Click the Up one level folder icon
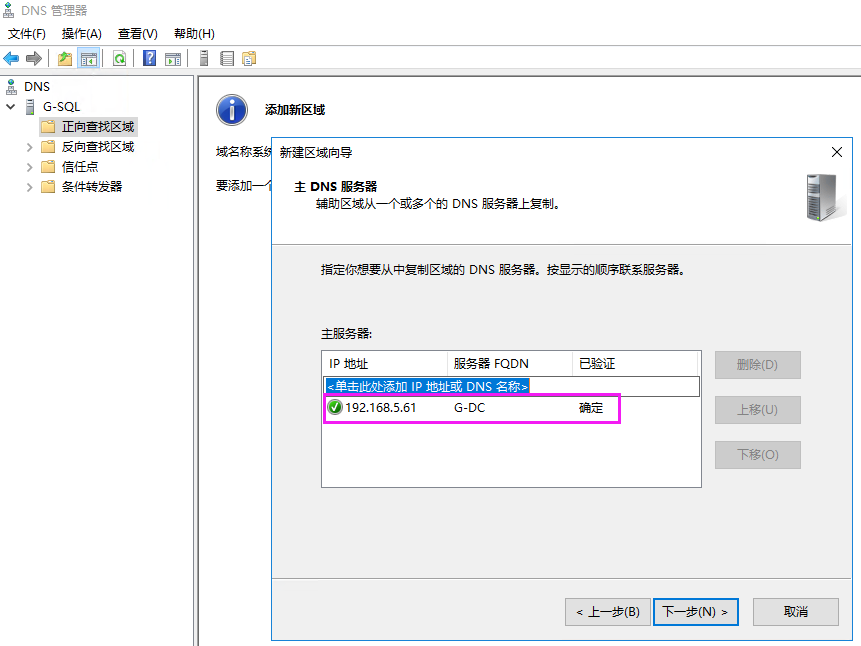 [65, 58]
